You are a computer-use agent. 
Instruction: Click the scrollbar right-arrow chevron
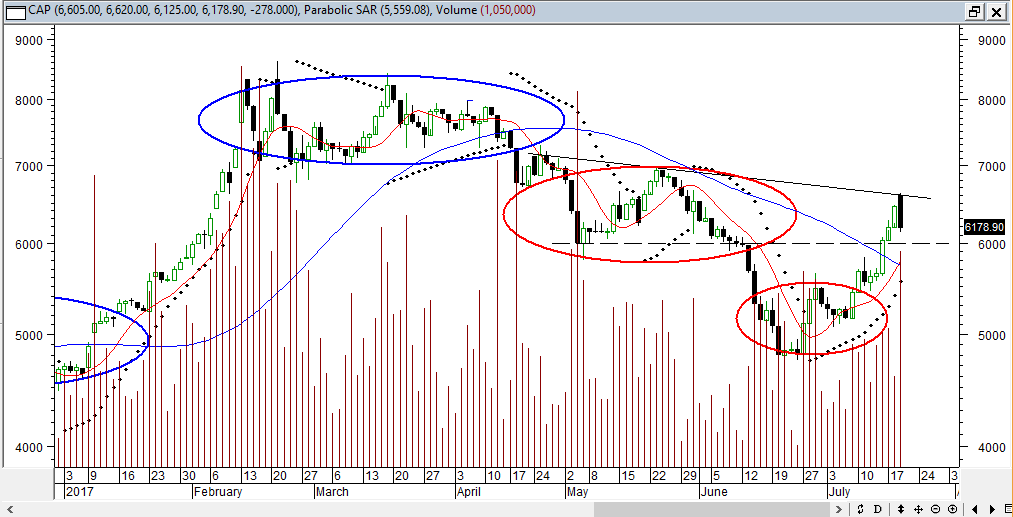(x=839, y=509)
